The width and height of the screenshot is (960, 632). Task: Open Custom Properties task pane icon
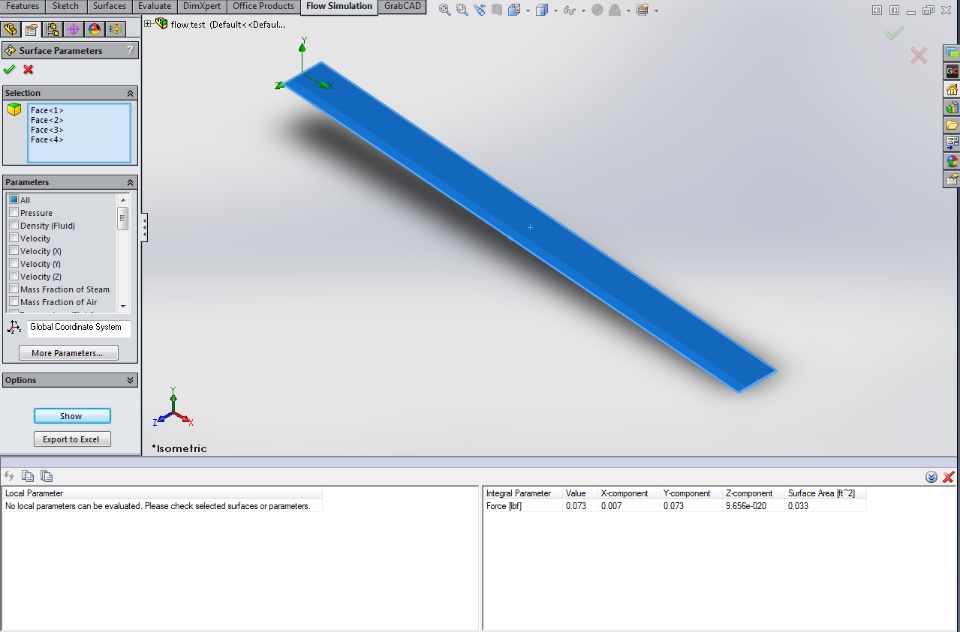point(952,179)
